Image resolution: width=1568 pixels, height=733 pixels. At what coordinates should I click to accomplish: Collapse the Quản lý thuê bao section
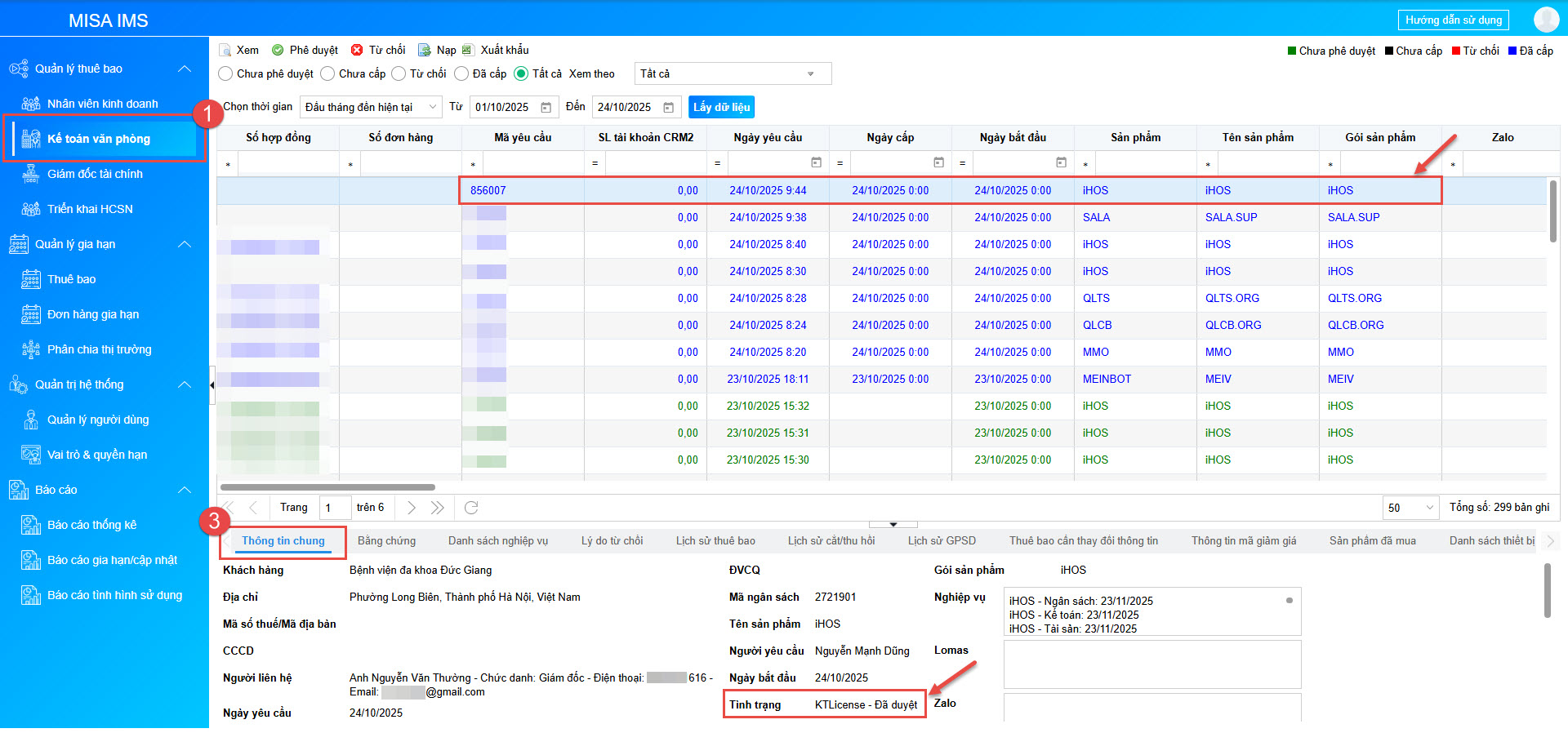coord(185,69)
